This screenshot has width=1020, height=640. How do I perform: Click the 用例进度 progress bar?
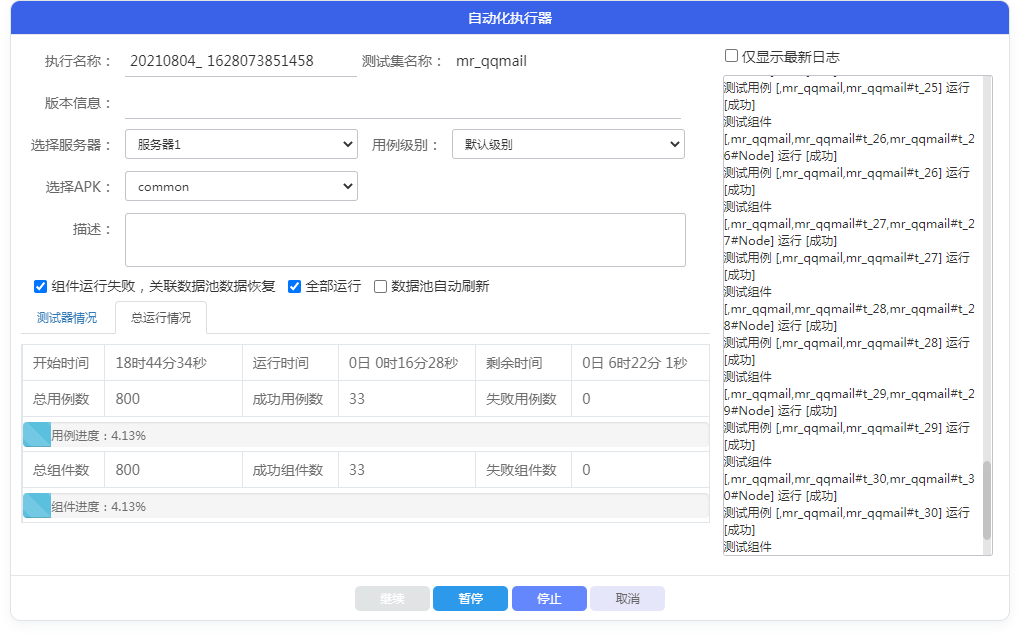366,435
